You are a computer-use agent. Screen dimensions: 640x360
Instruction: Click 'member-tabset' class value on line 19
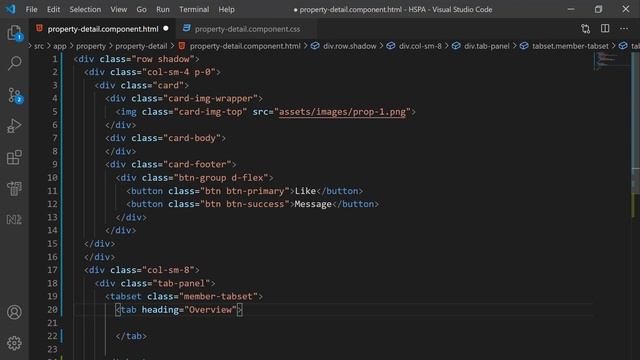218,296
